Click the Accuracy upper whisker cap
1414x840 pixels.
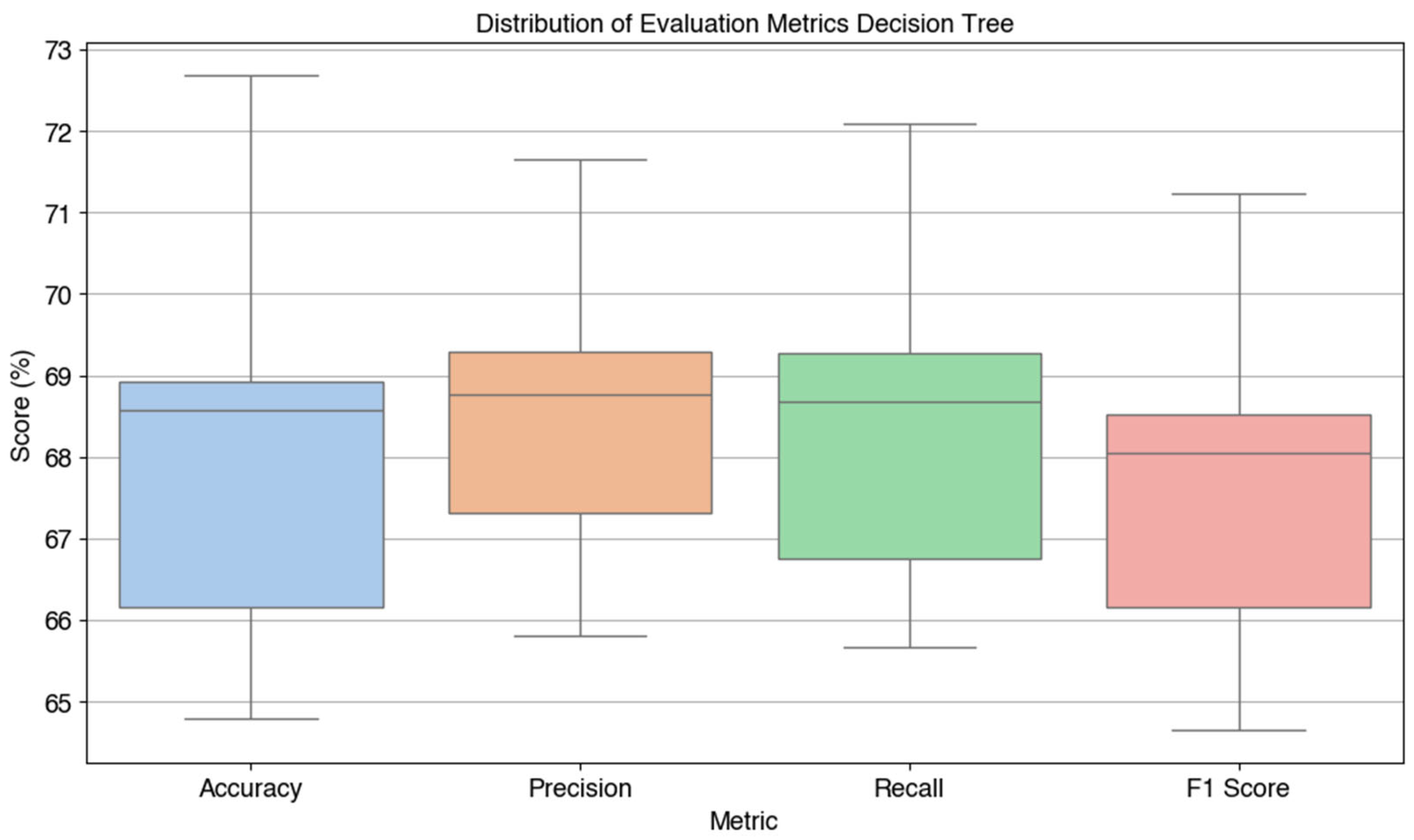pos(251,76)
